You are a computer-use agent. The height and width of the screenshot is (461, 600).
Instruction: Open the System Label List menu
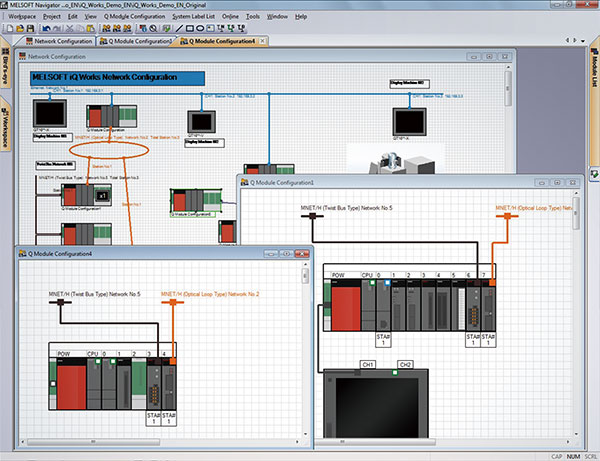[194, 17]
